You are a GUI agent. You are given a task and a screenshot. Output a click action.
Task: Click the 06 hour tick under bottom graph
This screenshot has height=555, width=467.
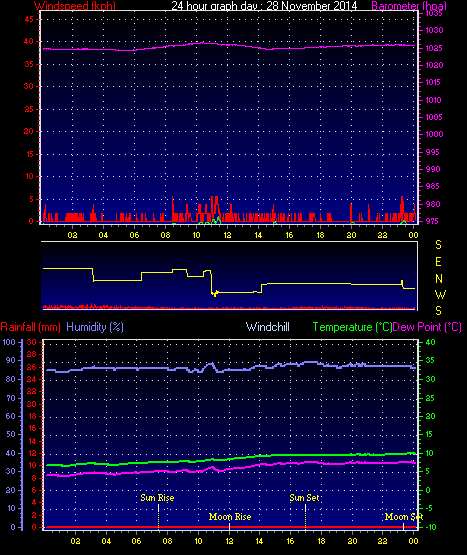[136, 541]
